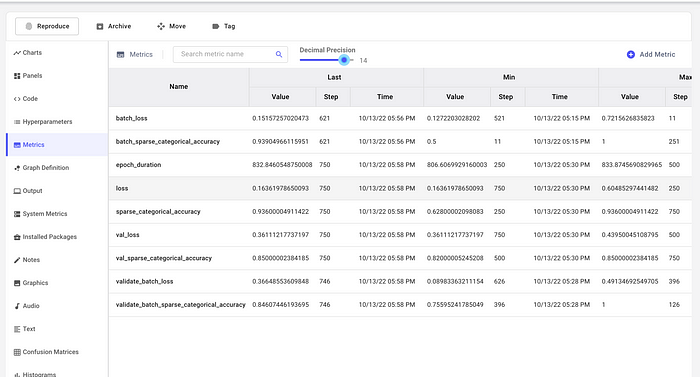
Task: Open the Panels sidebar tab
Action: pos(57,76)
